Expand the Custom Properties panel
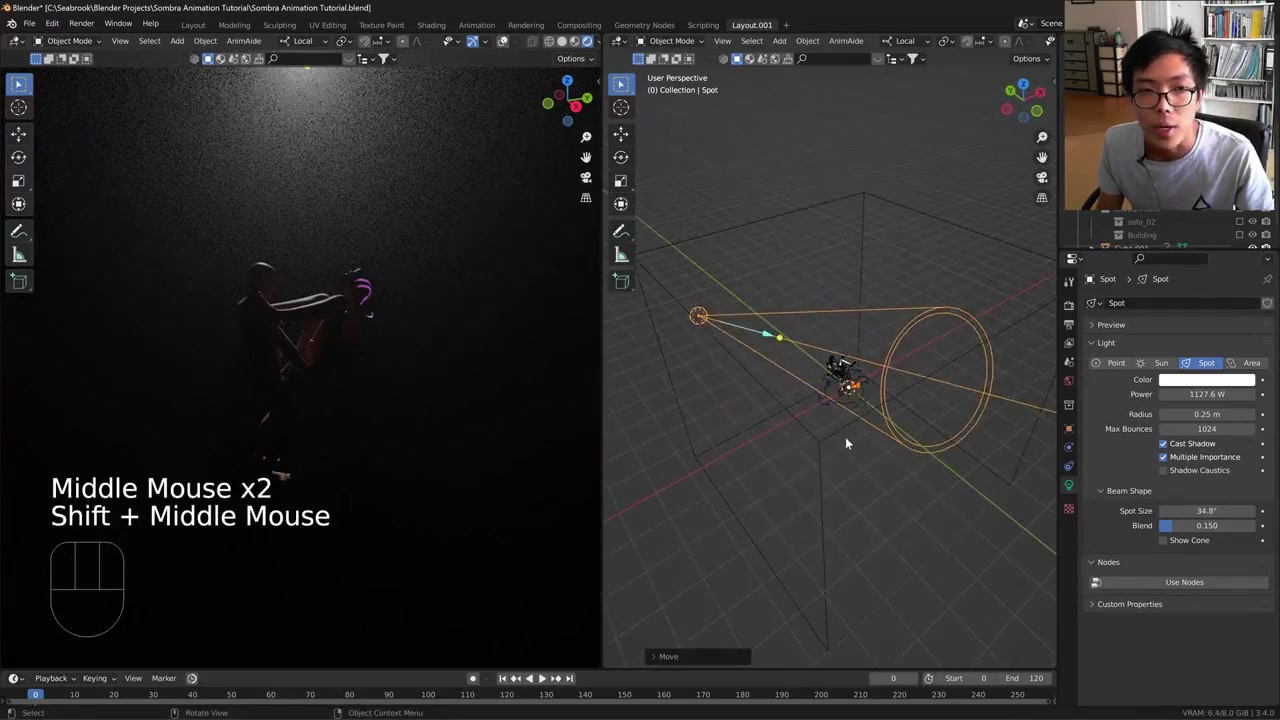Viewport: 1280px width, 720px height. [1129, 604]
